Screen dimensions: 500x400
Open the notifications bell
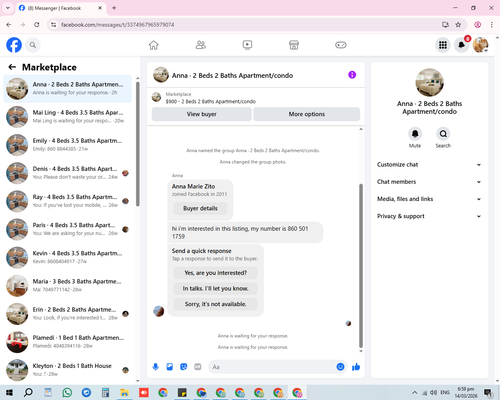[462, 45]
